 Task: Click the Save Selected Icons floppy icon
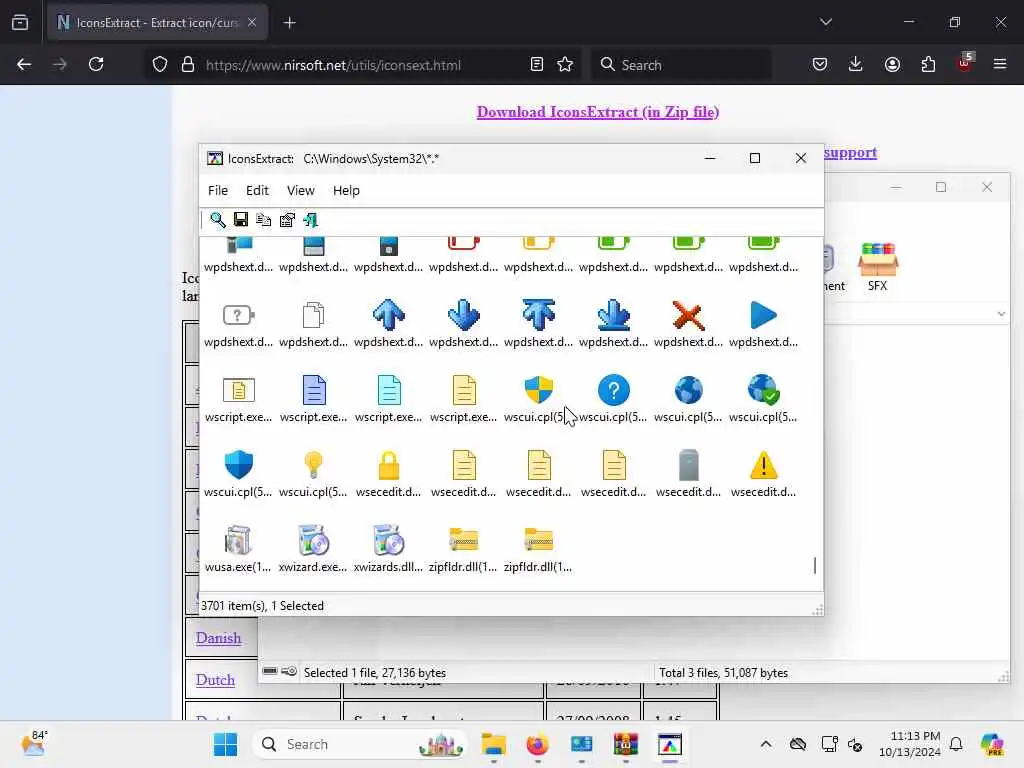241,219
